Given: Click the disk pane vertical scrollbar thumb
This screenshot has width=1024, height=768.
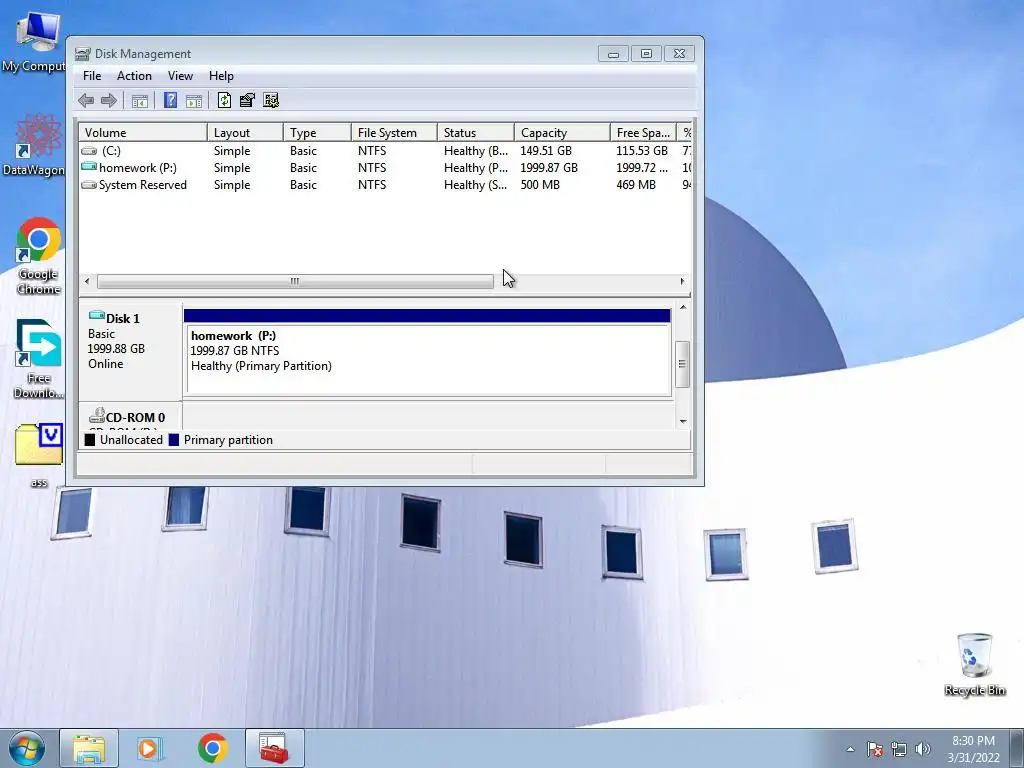Looking at the screenshot, I should pyautogui.click(x=682, y=364).
